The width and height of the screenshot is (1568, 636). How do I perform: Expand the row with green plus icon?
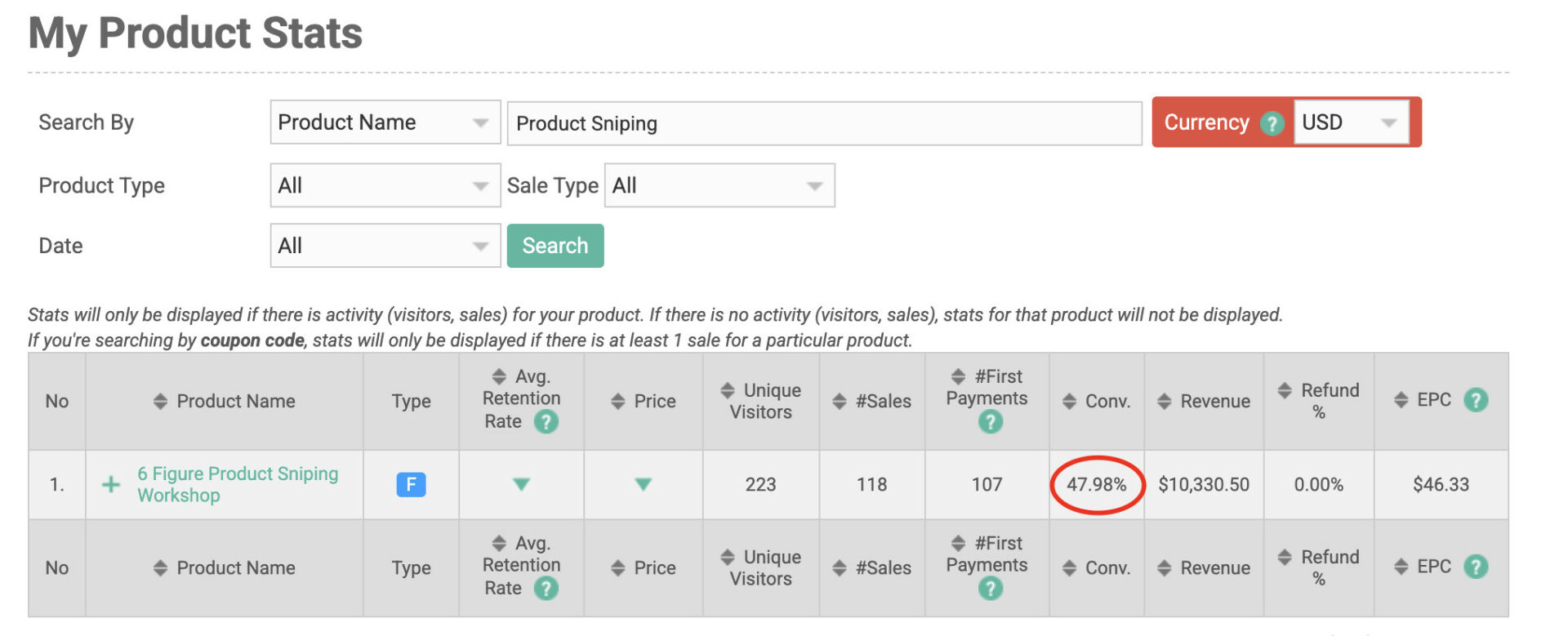(x=110, y=485)
